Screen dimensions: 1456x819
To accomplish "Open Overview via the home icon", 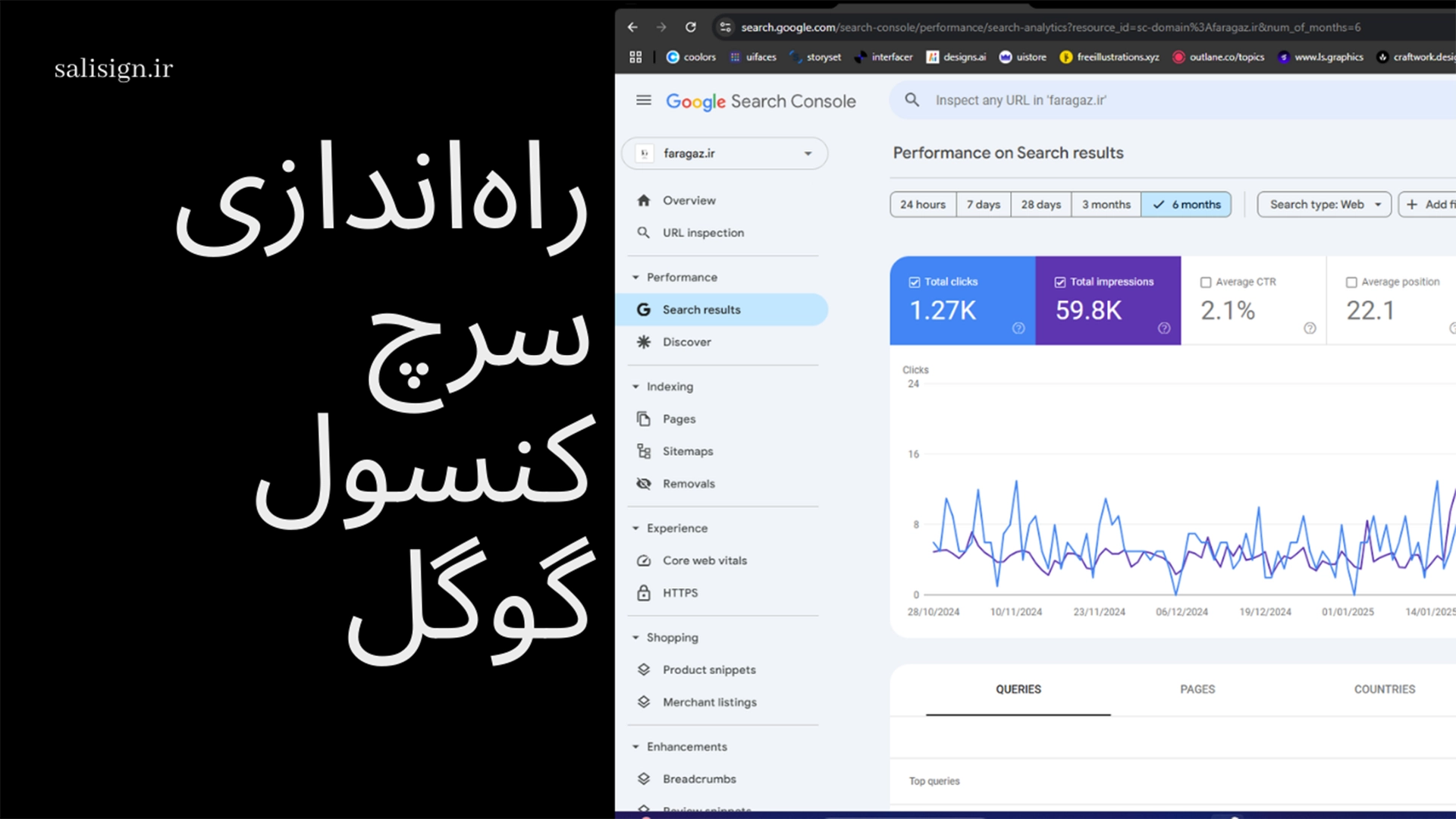I will pyautogui.click(x=644, y=200).
